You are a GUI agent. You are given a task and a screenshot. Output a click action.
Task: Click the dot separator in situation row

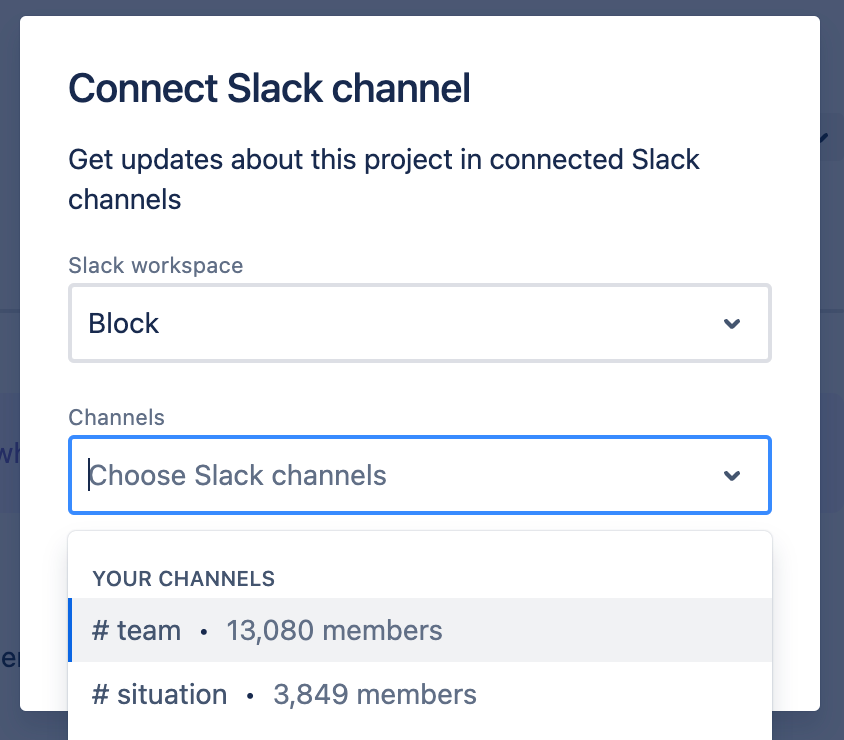tap(250, 695)
